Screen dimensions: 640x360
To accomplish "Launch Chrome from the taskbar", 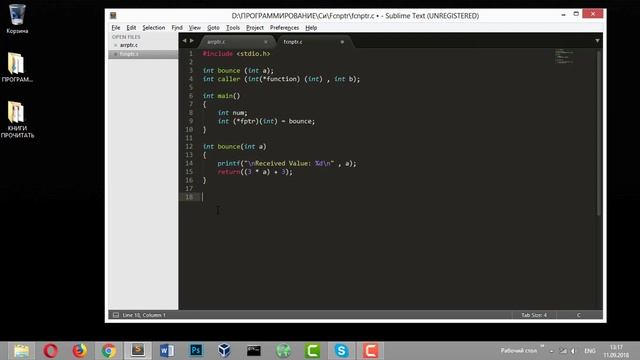I will 109,351.
